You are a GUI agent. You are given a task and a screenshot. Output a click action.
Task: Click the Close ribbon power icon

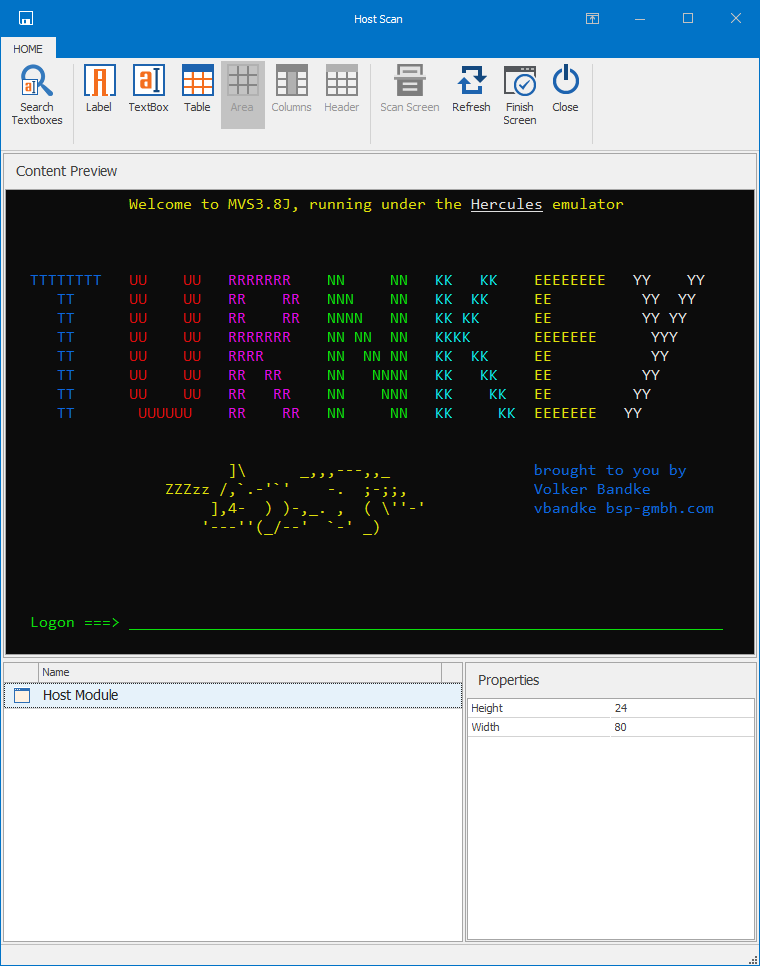pos(565,82)
